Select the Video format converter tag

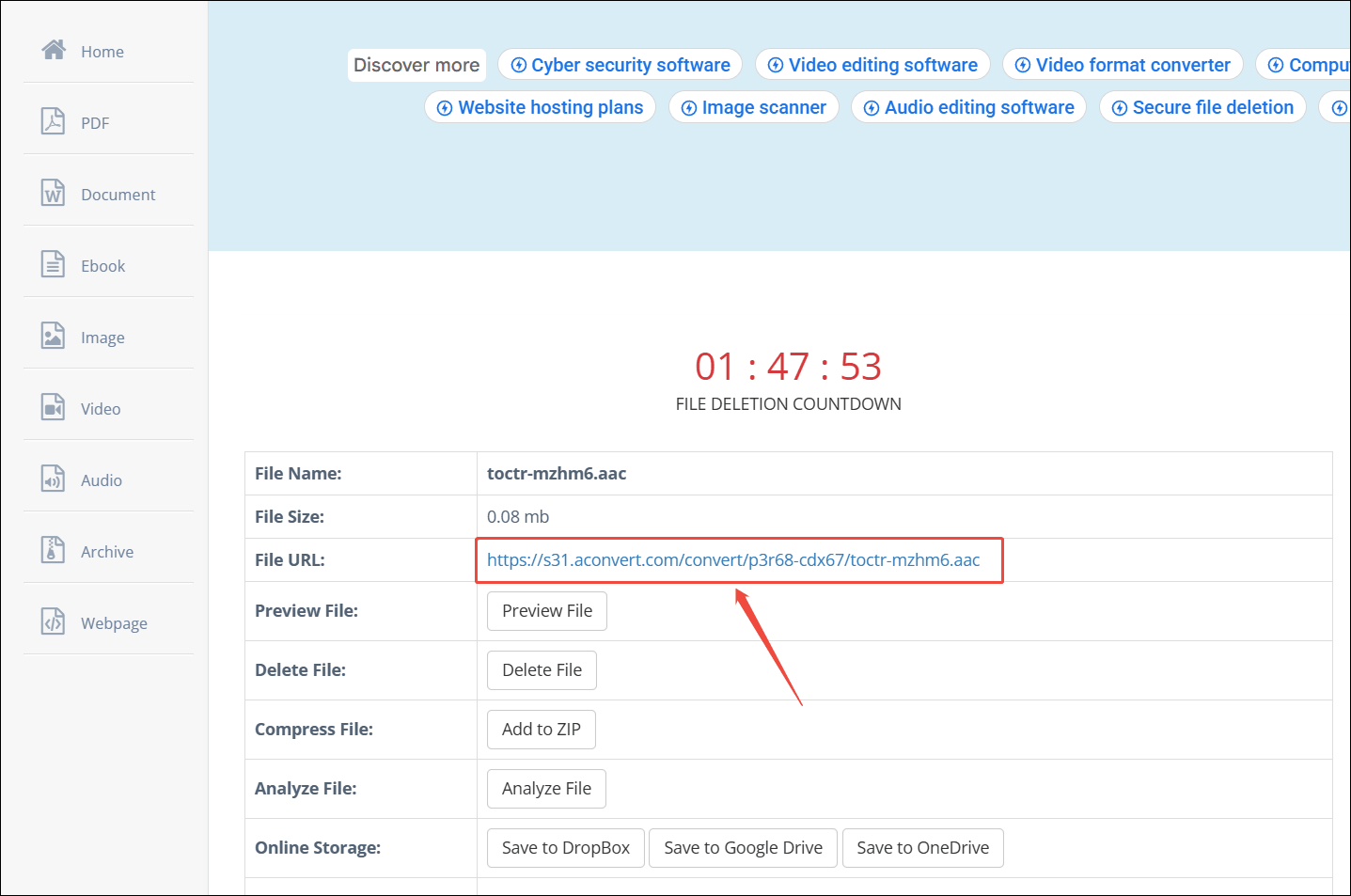pyautogui.click(x=1122, y=65)
